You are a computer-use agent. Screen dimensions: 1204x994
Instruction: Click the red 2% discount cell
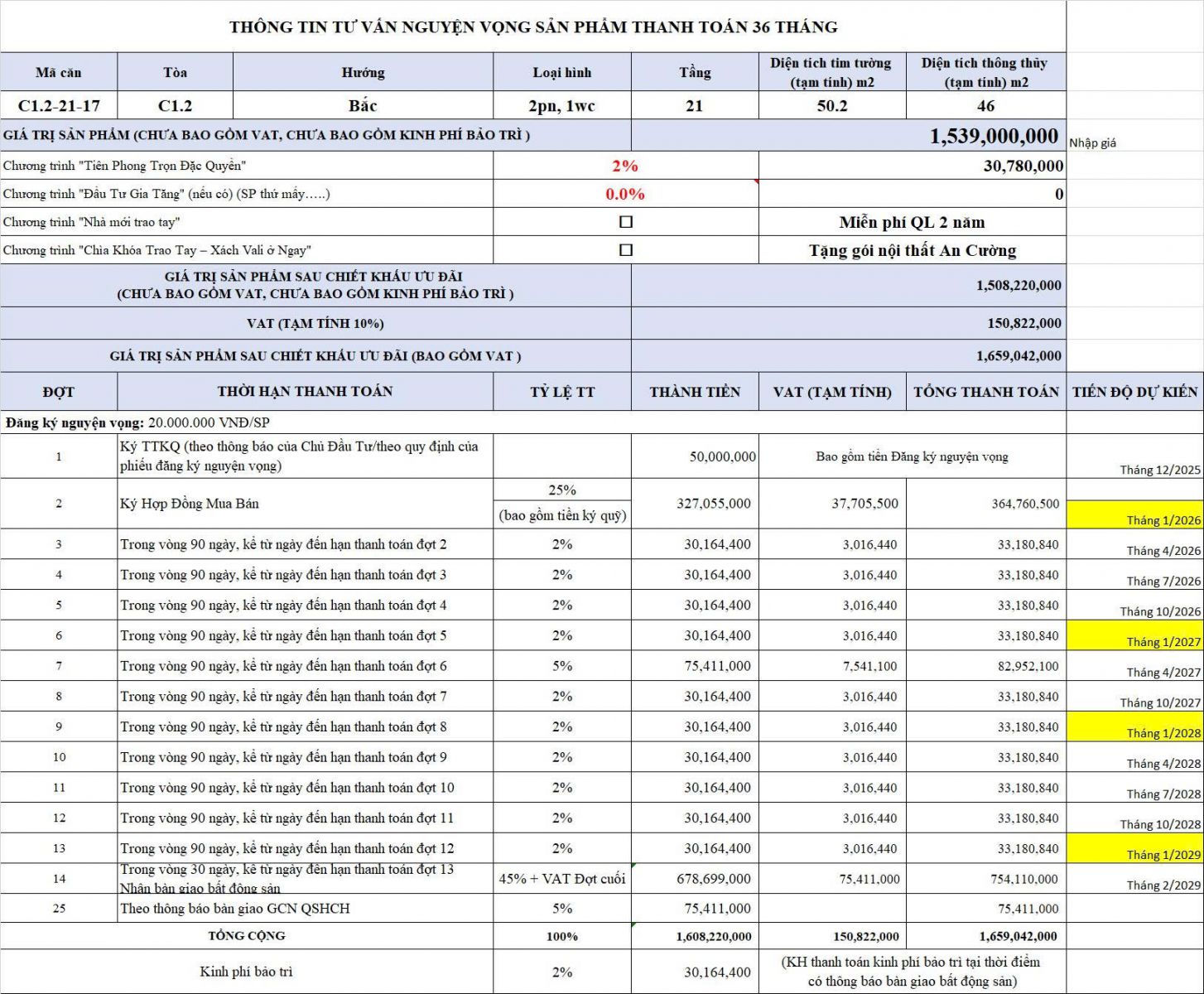(625, 166)
